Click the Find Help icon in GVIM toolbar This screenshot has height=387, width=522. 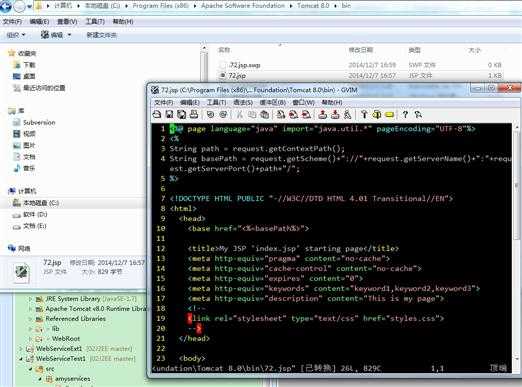418,115
